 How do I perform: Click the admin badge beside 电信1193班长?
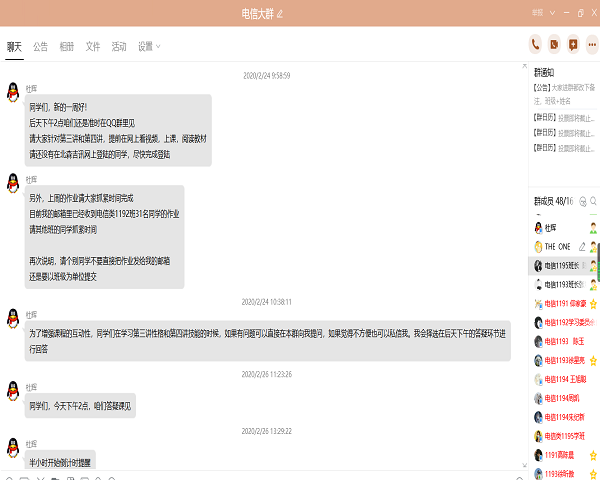[593, 285]
